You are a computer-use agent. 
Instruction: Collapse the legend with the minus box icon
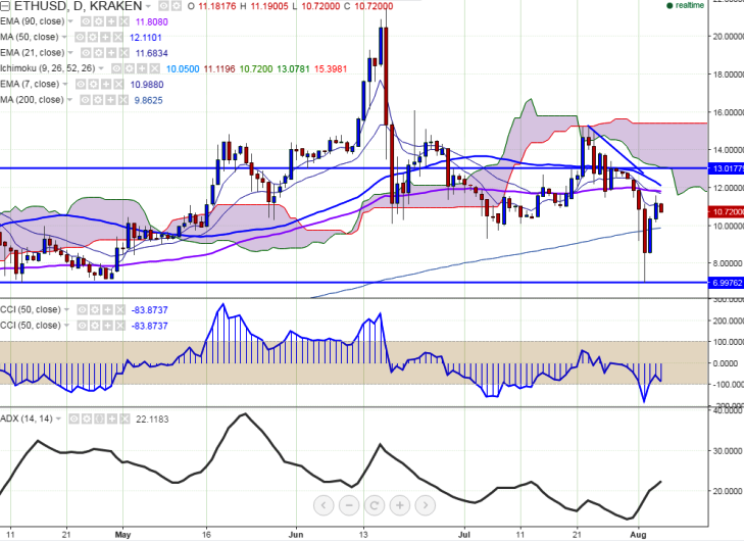[x=5, y=6]
